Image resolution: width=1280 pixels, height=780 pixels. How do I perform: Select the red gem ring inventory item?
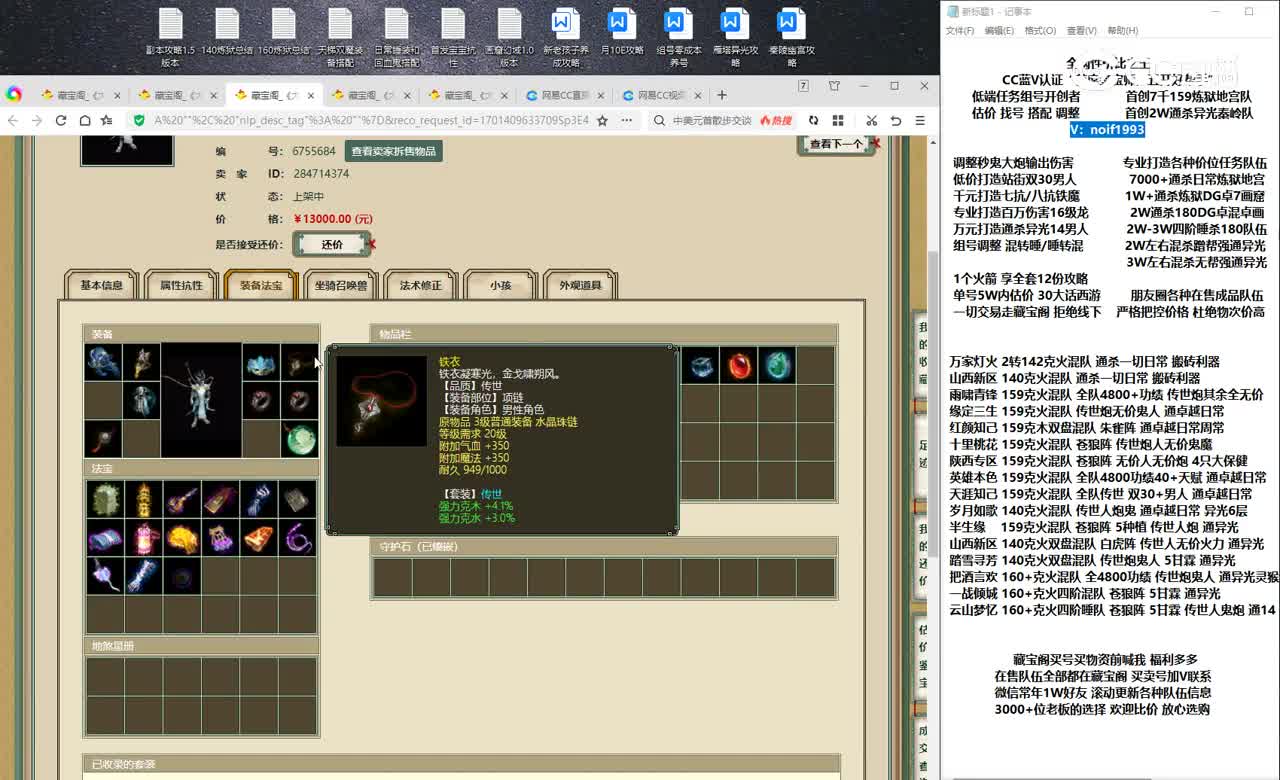(x=740, y=365)
